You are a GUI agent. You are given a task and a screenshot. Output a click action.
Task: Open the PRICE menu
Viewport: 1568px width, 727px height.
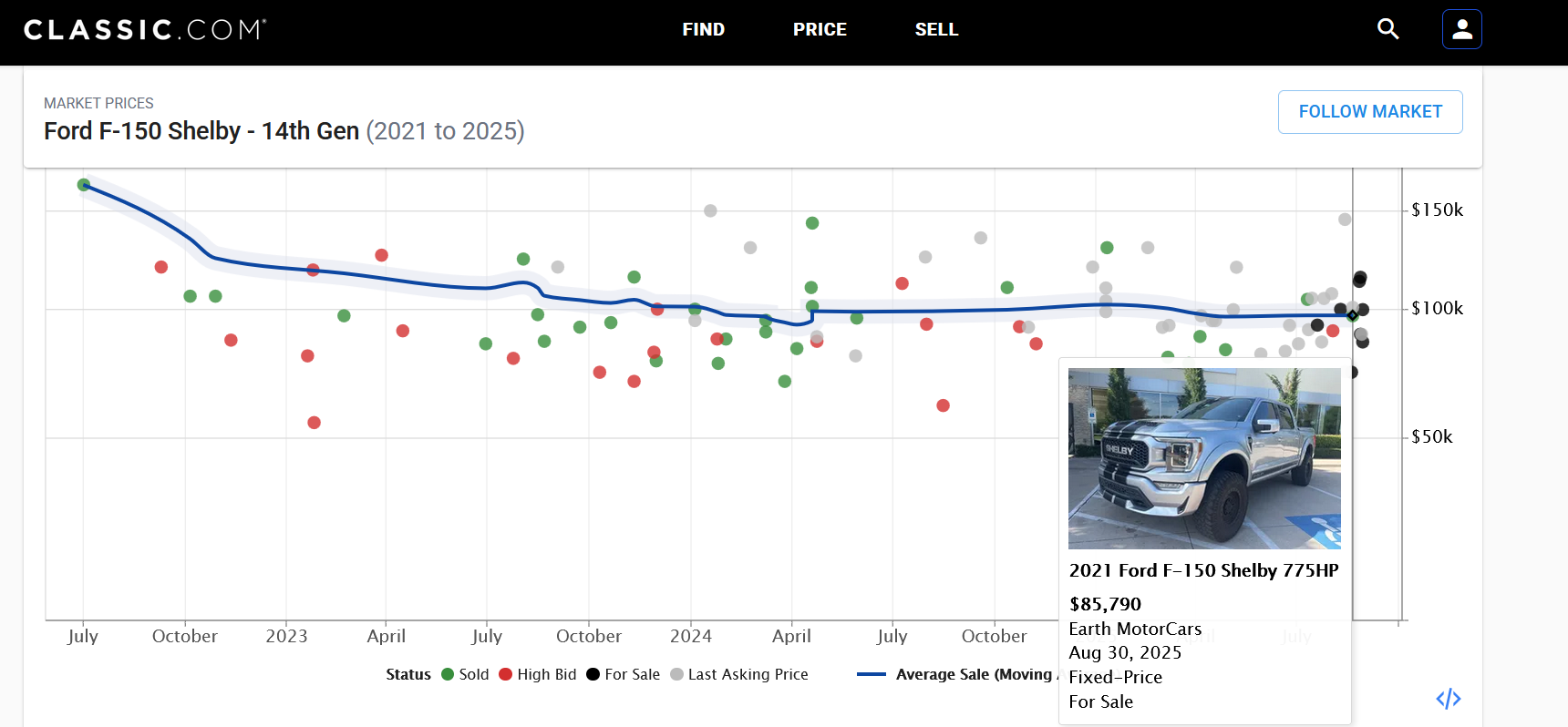820,29
